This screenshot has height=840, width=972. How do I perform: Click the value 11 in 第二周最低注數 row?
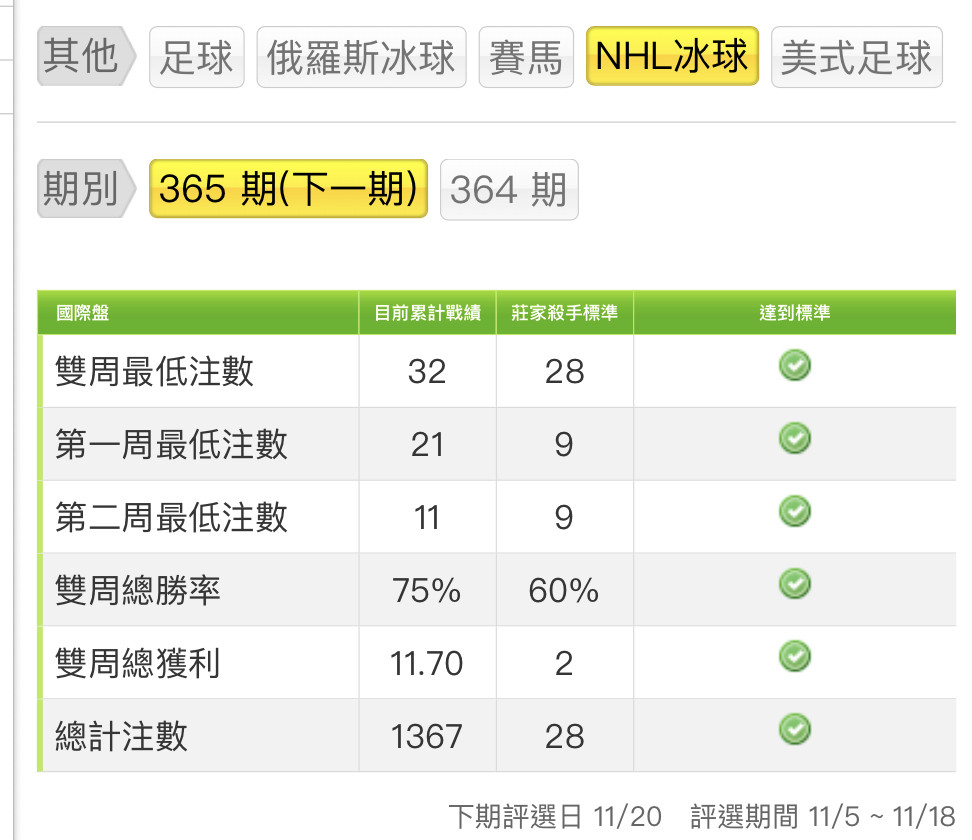point(427,518)
